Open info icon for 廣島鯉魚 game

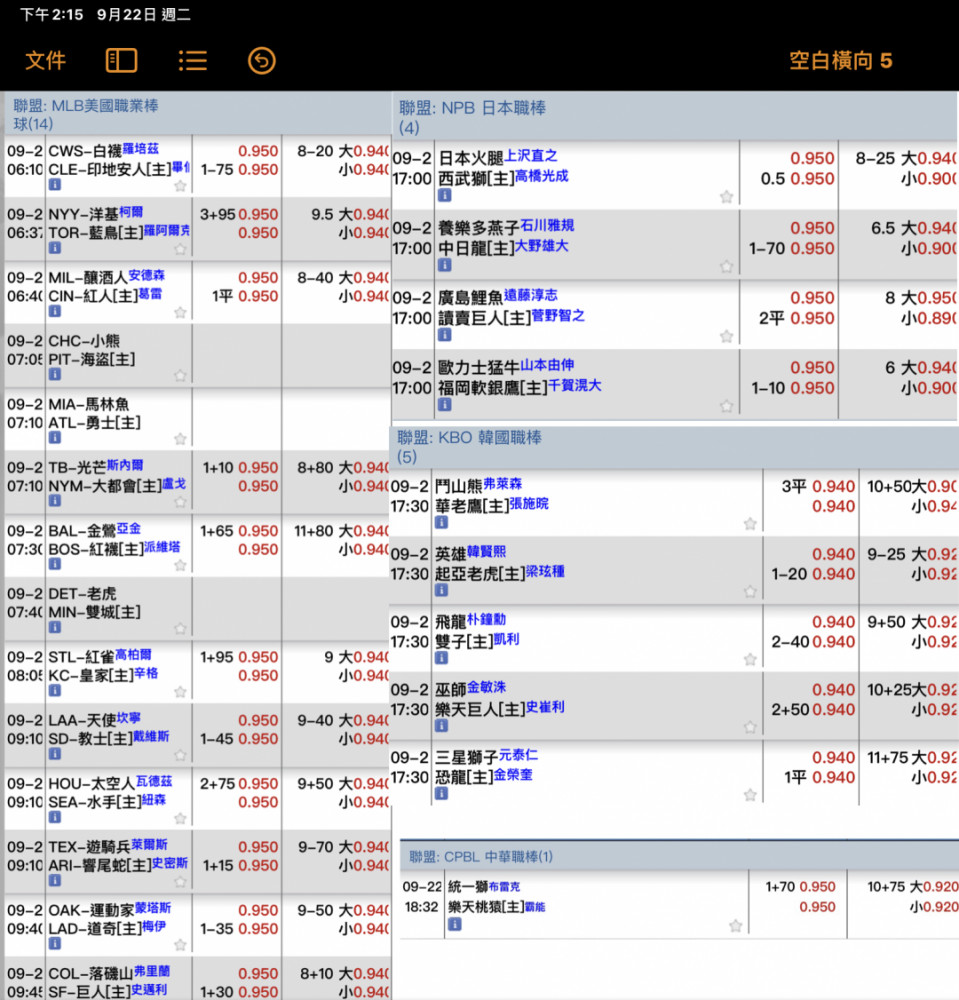444,335
